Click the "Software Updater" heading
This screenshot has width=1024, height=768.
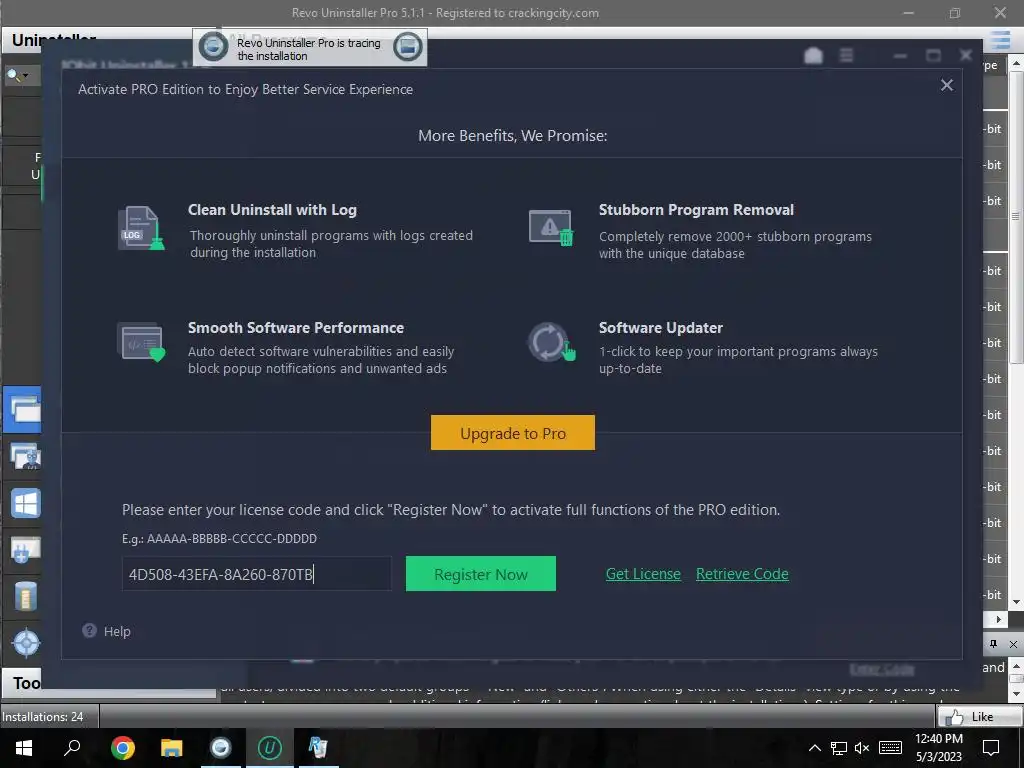[x=661, y=328]
